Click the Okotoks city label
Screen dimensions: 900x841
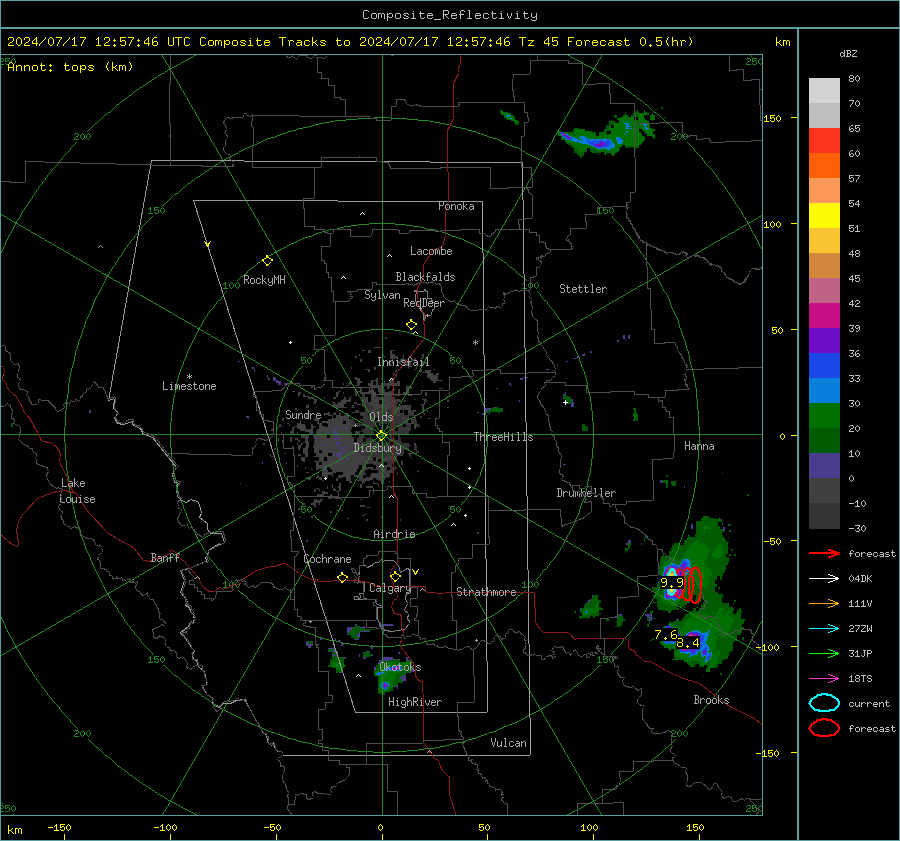point(400,667)
